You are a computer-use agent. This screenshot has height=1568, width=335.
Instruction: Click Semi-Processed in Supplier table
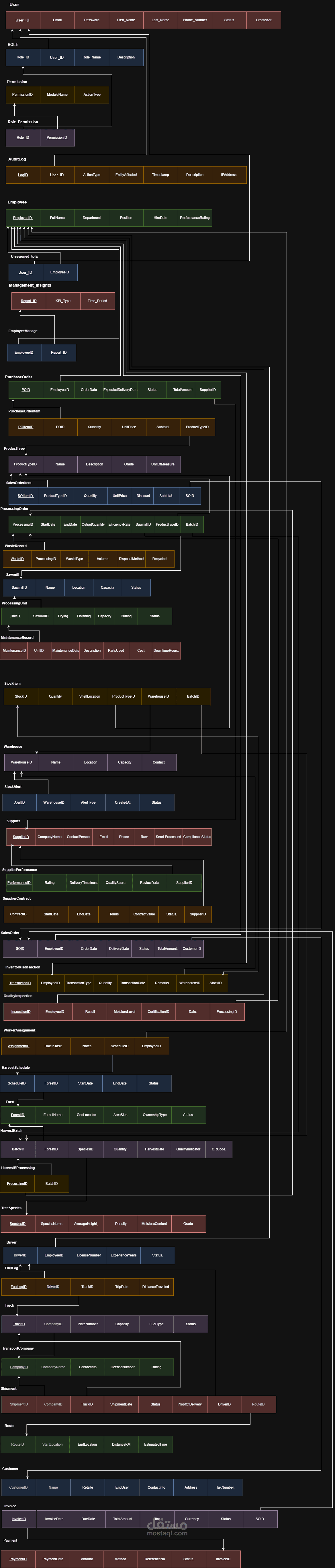(x=168, y=837)
